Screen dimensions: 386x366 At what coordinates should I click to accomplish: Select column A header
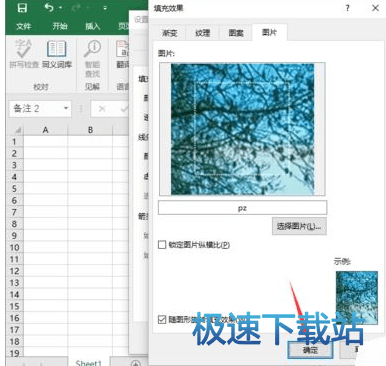(x=45, y=130)
